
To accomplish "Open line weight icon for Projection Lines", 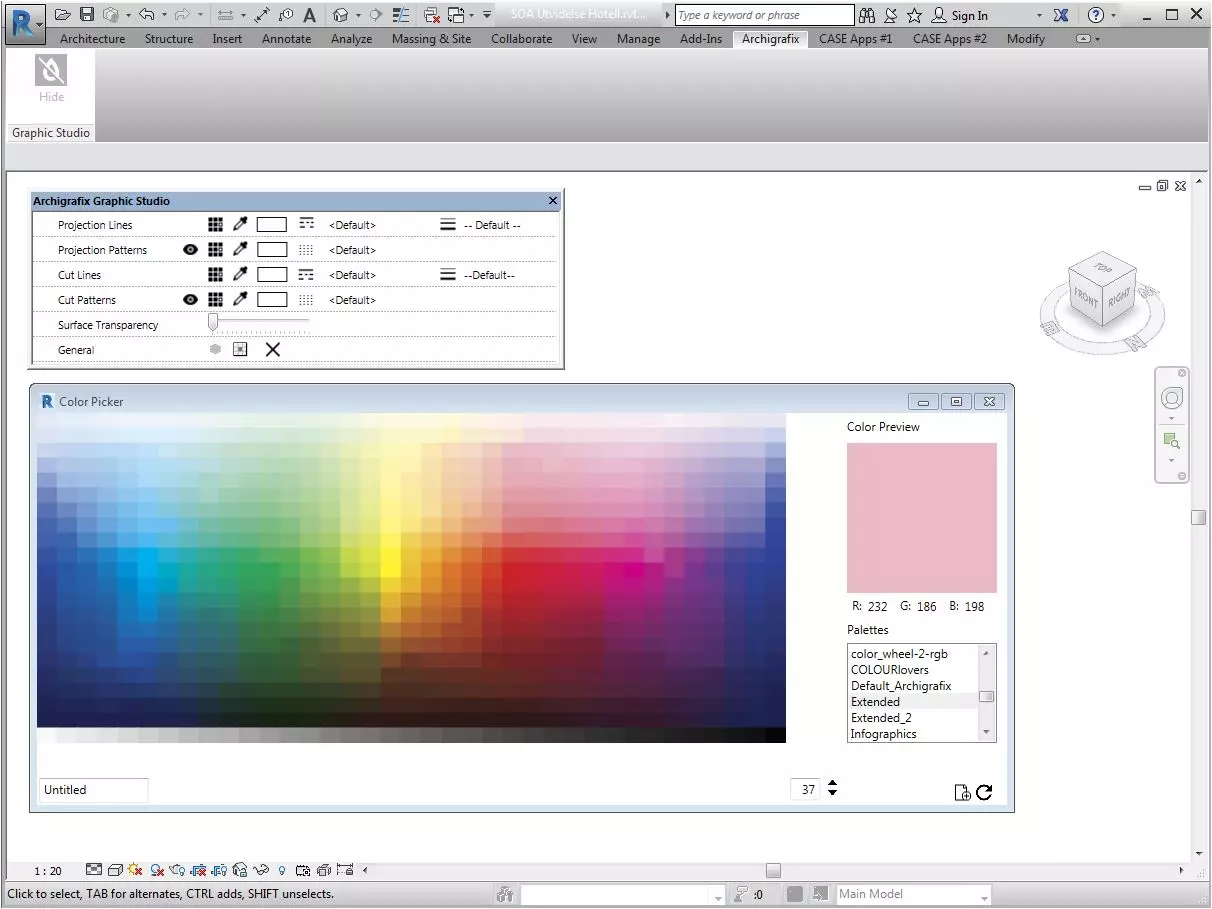I will click(448, 225).
